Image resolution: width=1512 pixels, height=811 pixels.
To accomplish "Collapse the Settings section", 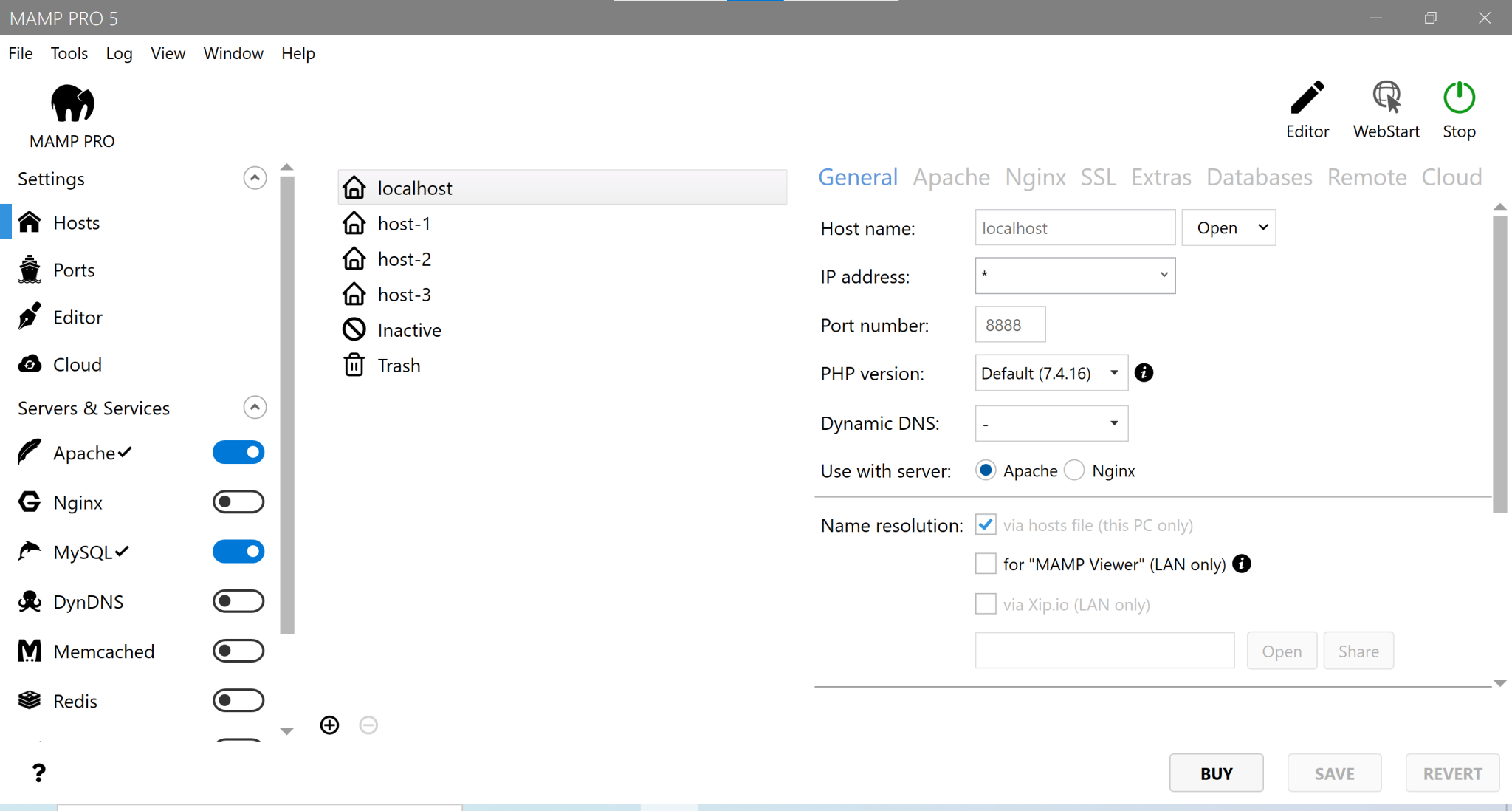I will coord(254,177).
